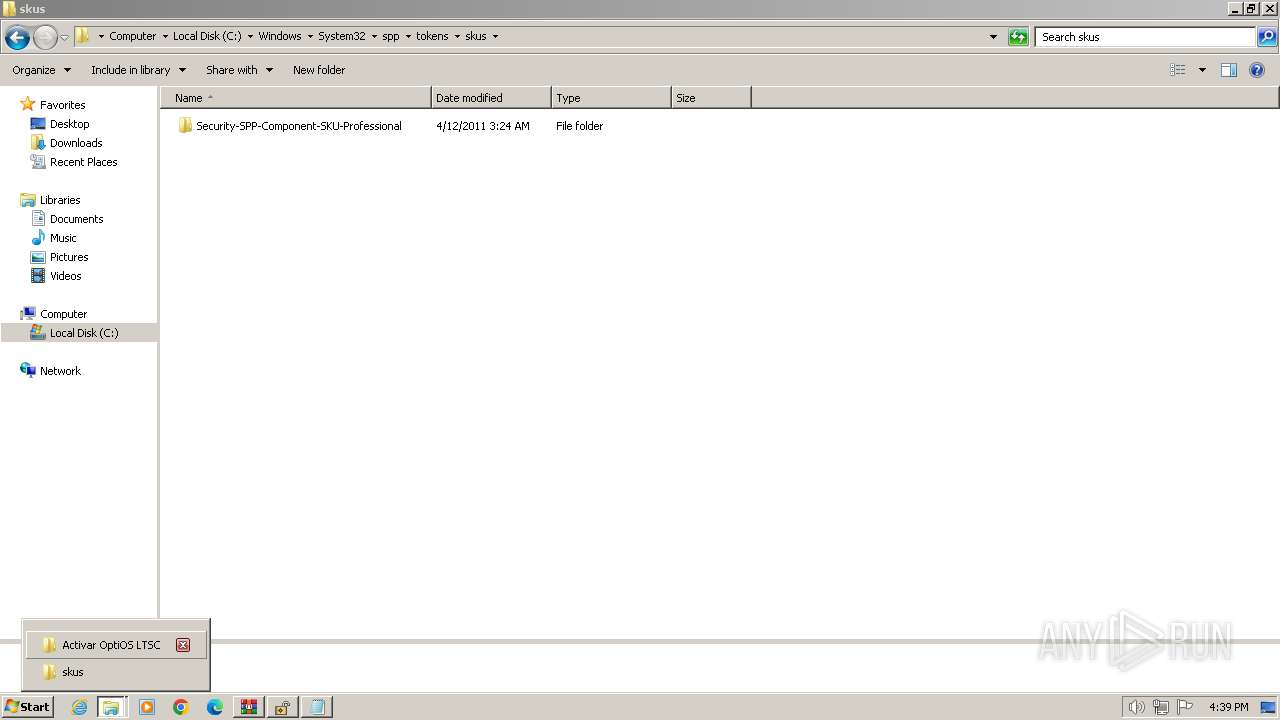Change your view icon button
This screenshot has width=1280, height=720.
click(1178, 70)
